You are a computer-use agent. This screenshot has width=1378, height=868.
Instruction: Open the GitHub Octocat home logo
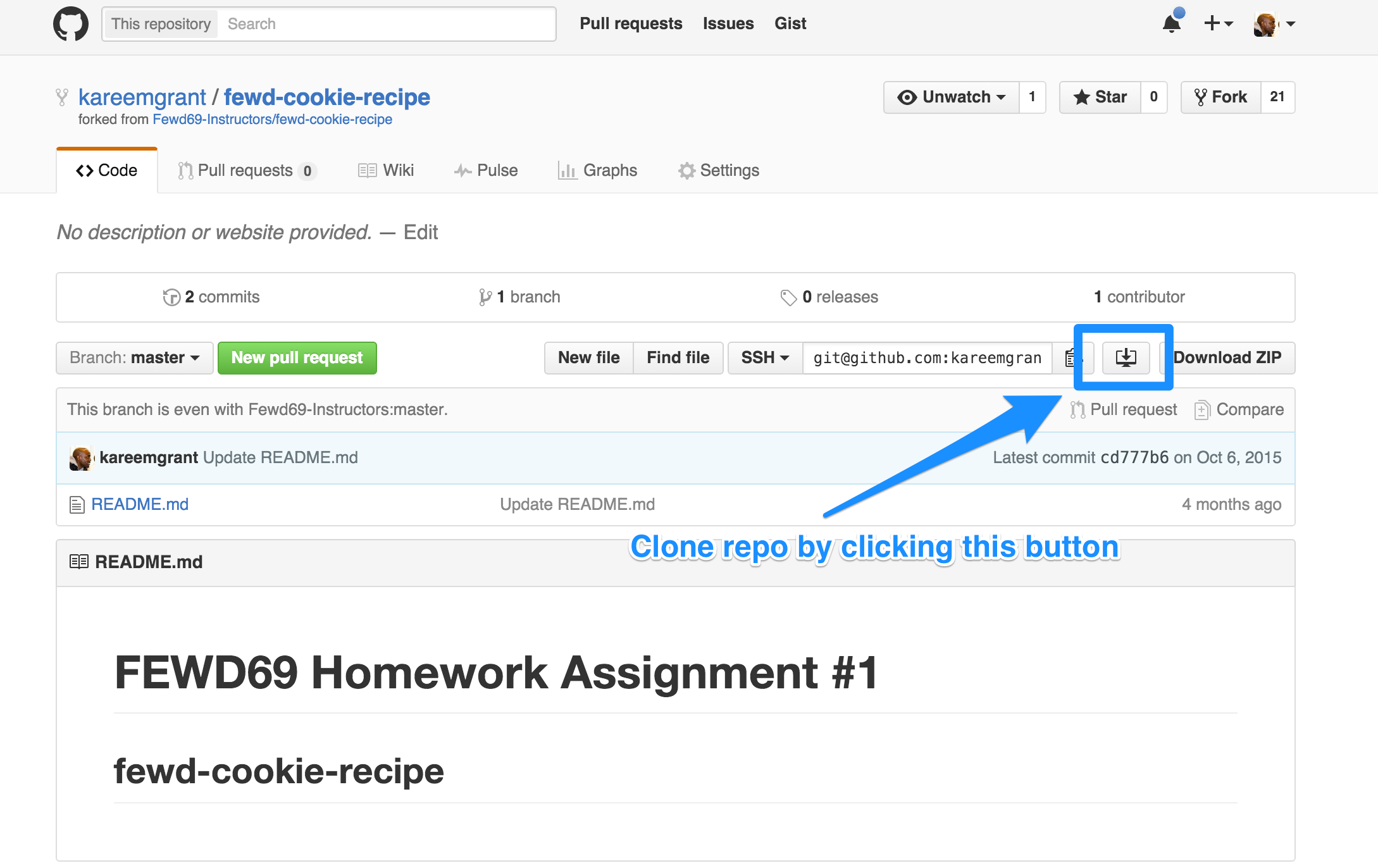pos(71,24)
